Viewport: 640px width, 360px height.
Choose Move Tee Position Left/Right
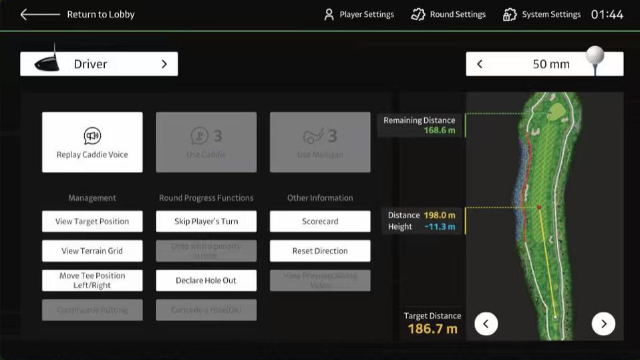92,280
